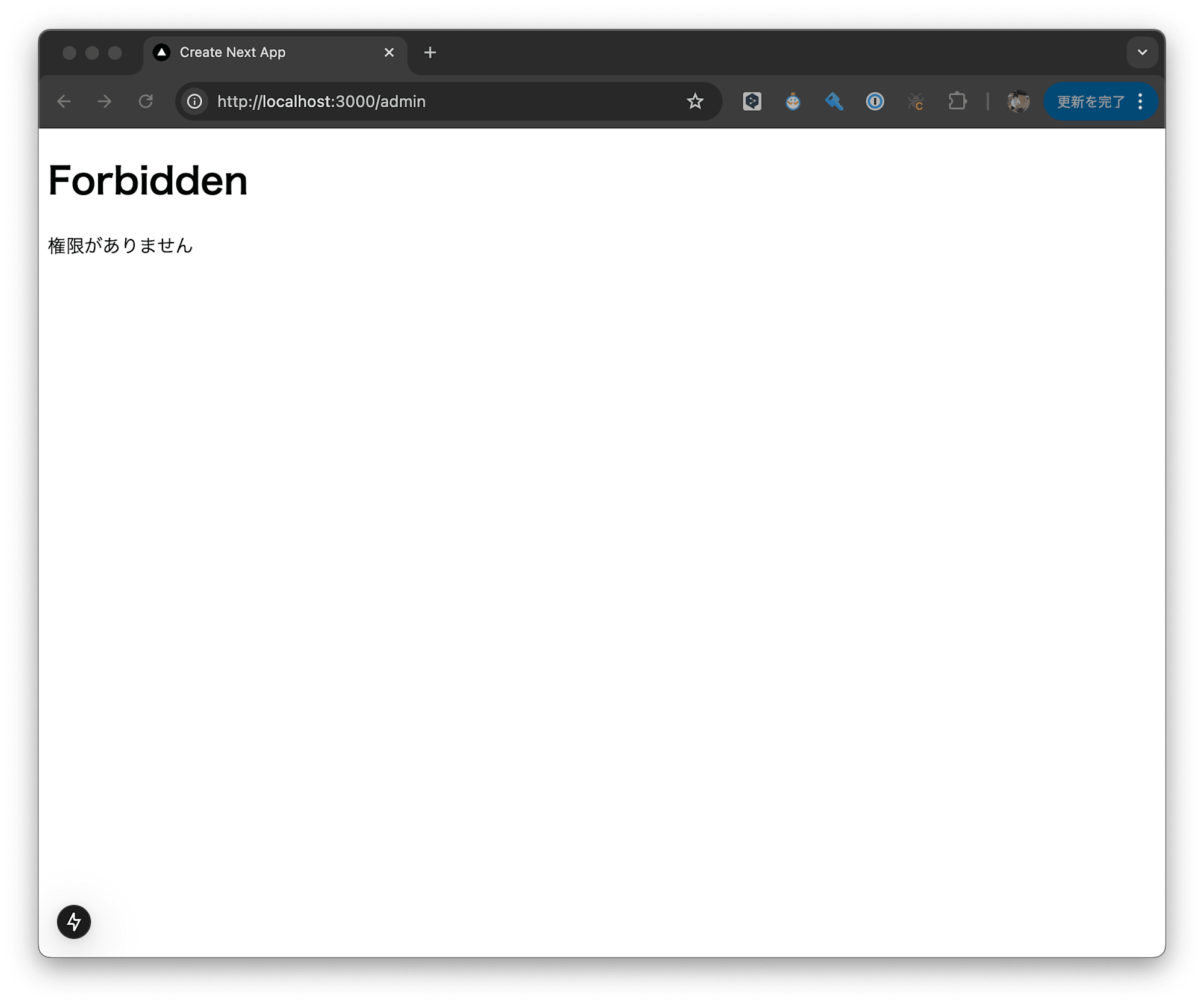Click the extensions puzzle icon
Screen dimensions: 1204x1005
click(x=956, y=100)
